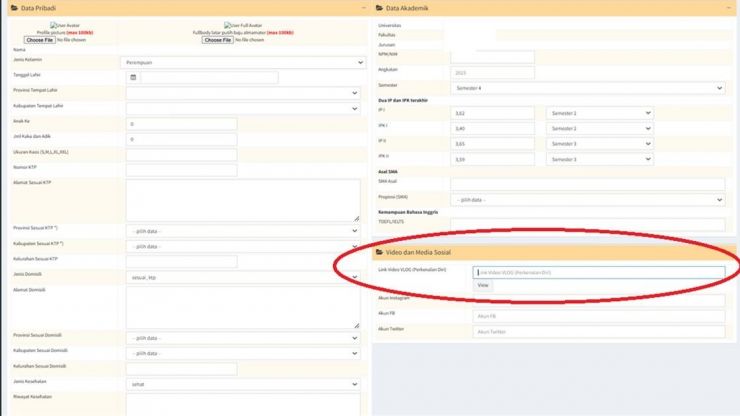Screen dimensions: 740x416
Task: Open the Provinsi Sesuai Domisili dropdown
Action: (x=243, y=338)
